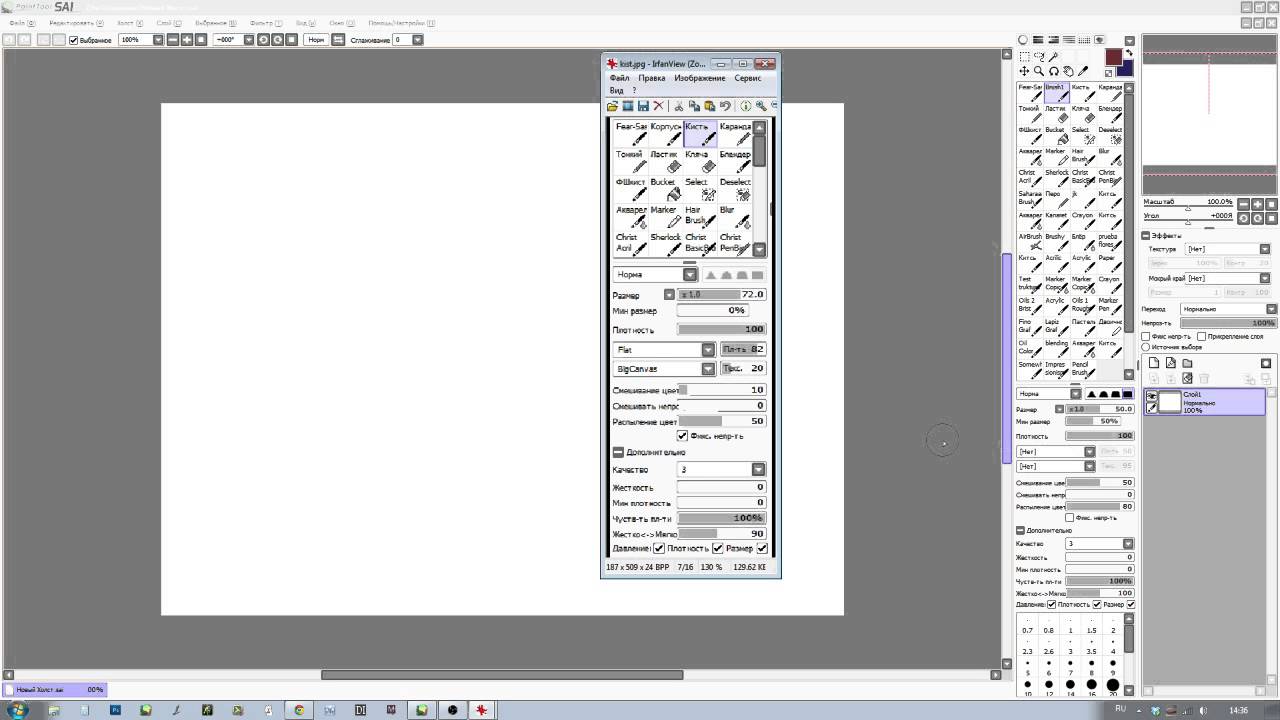Image resolution: width=1280 pixels, height=720 pixels.
Task: Click zoom out minus button next to Масштаб
Action: point(1243,204)
